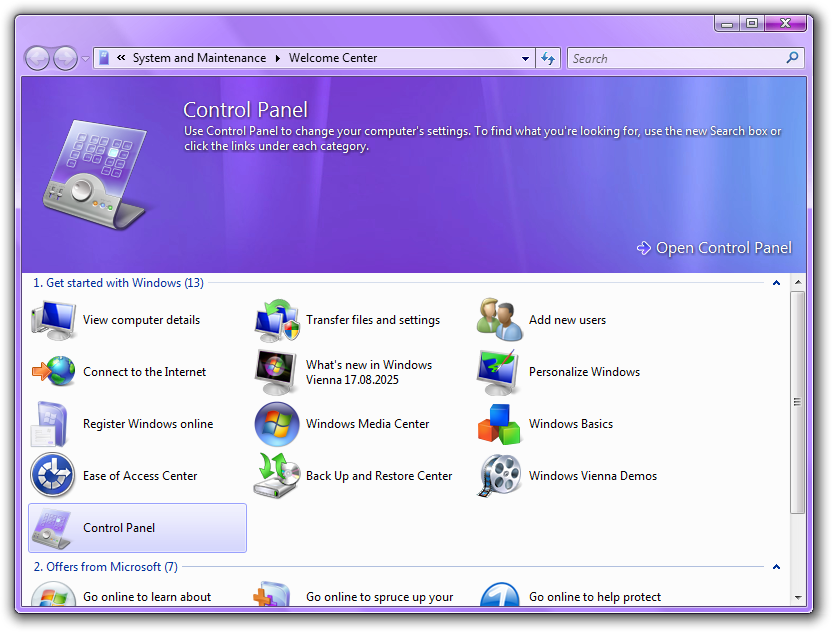Open the address bar history dropdown

[526, 59]
